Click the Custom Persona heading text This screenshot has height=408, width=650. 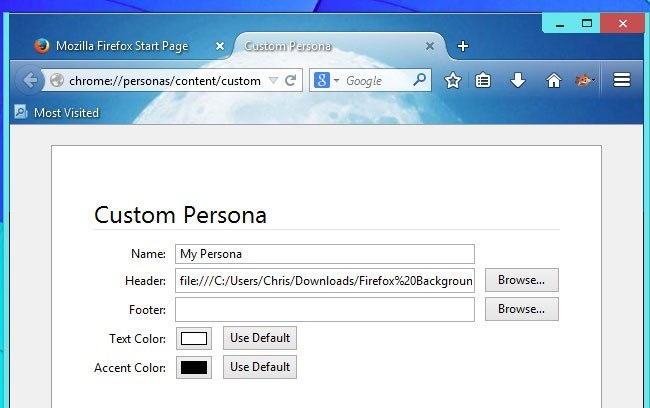[180, 215]
